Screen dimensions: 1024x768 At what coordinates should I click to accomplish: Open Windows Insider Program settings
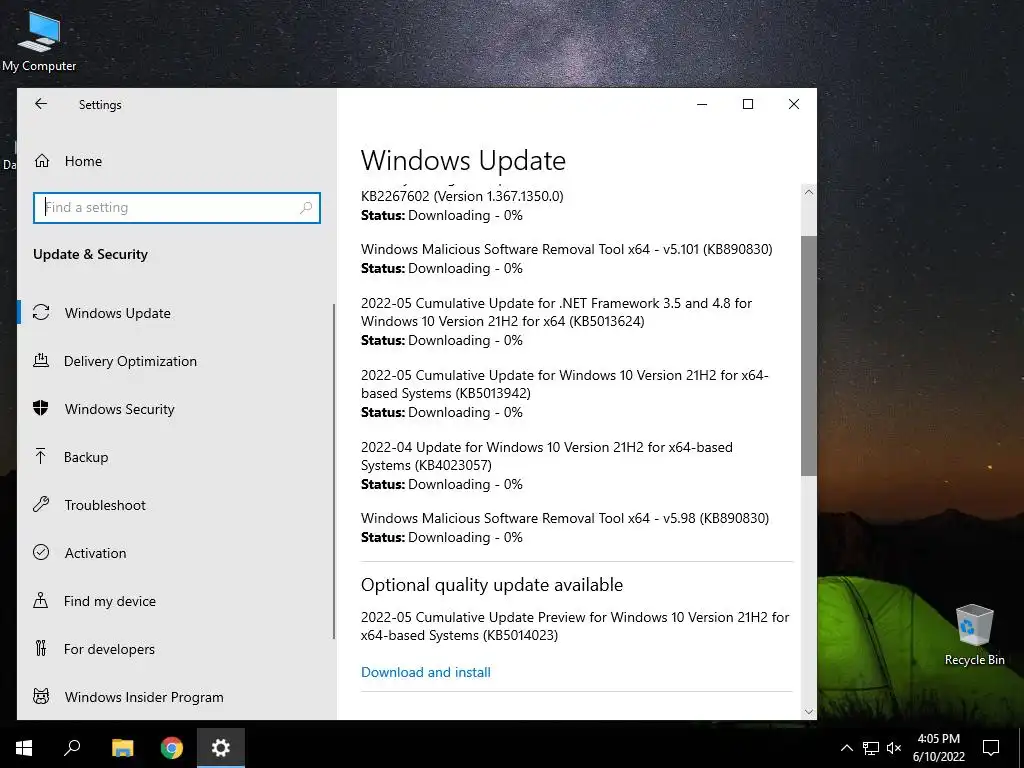point(176,697)
